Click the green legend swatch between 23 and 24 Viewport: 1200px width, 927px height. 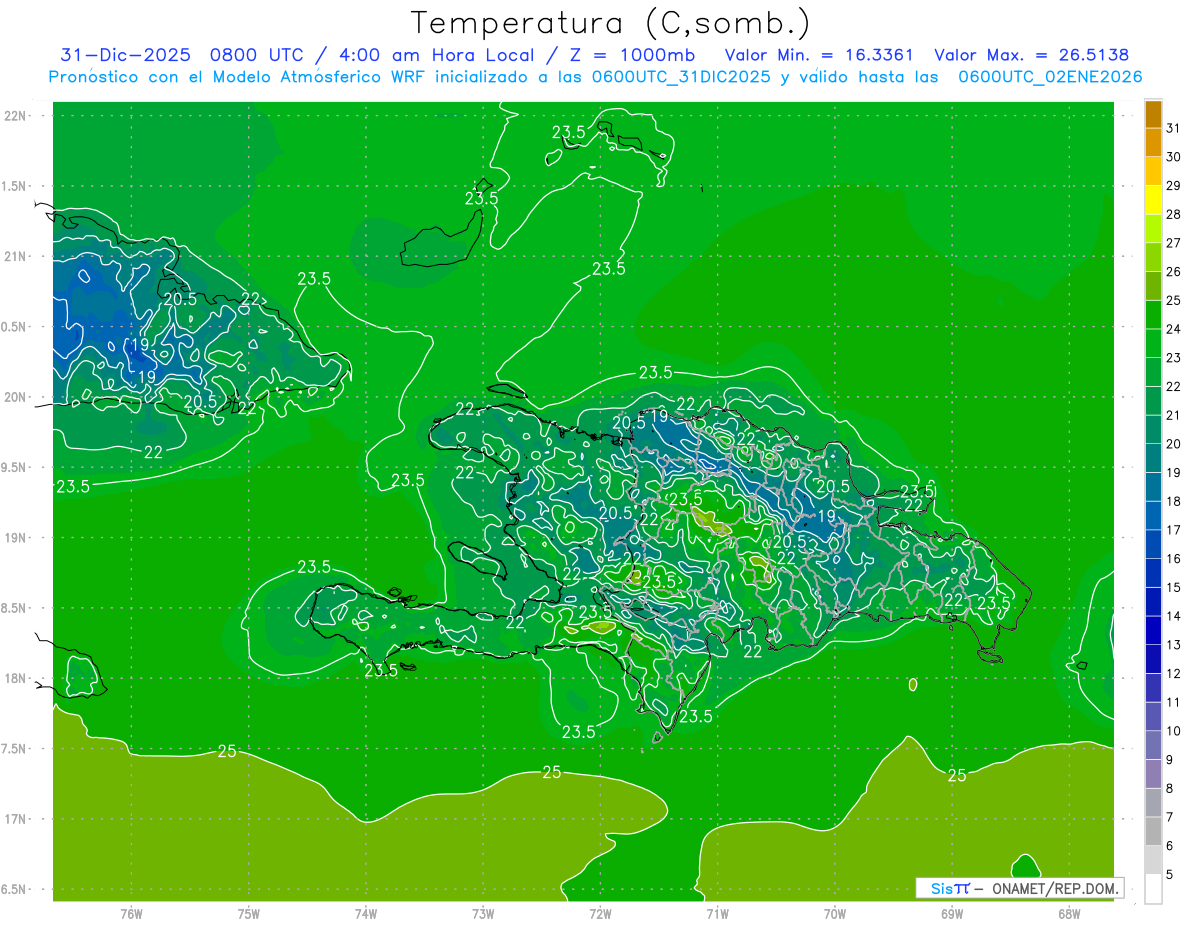(1153, 343)
